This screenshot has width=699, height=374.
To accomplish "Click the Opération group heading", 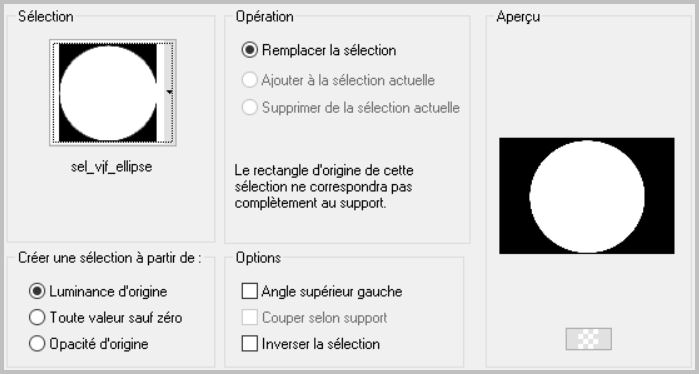I will tap(265, 16).
